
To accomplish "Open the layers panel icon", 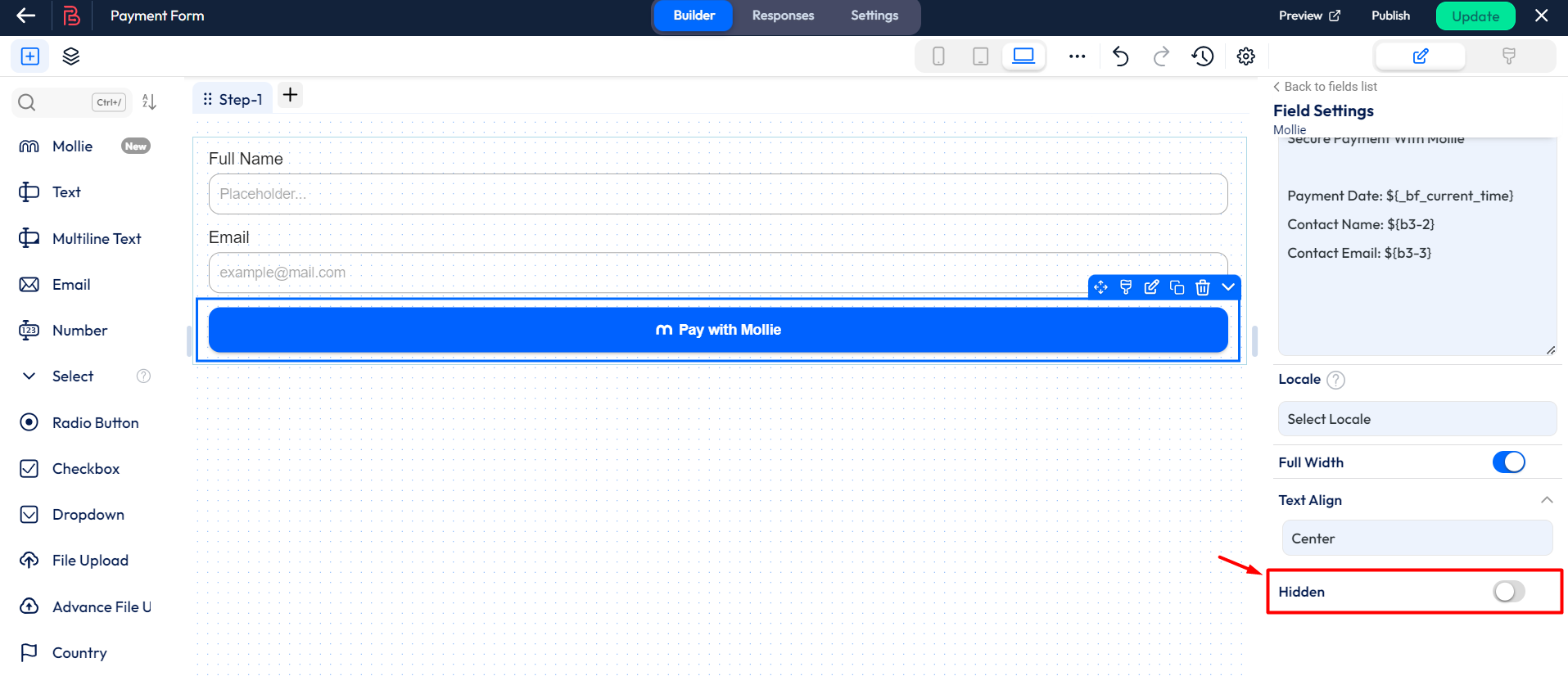I will click(x=71, y=56).
